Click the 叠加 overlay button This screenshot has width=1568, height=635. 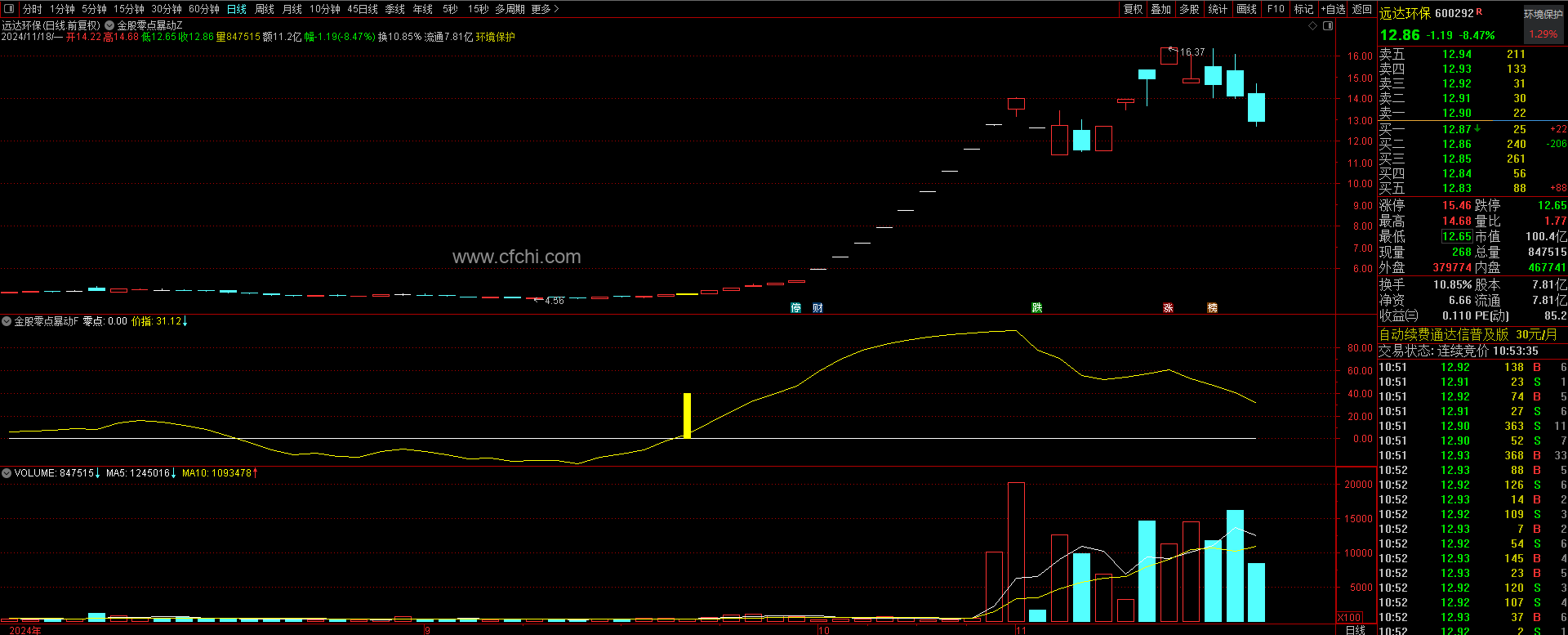point(1161,9)
